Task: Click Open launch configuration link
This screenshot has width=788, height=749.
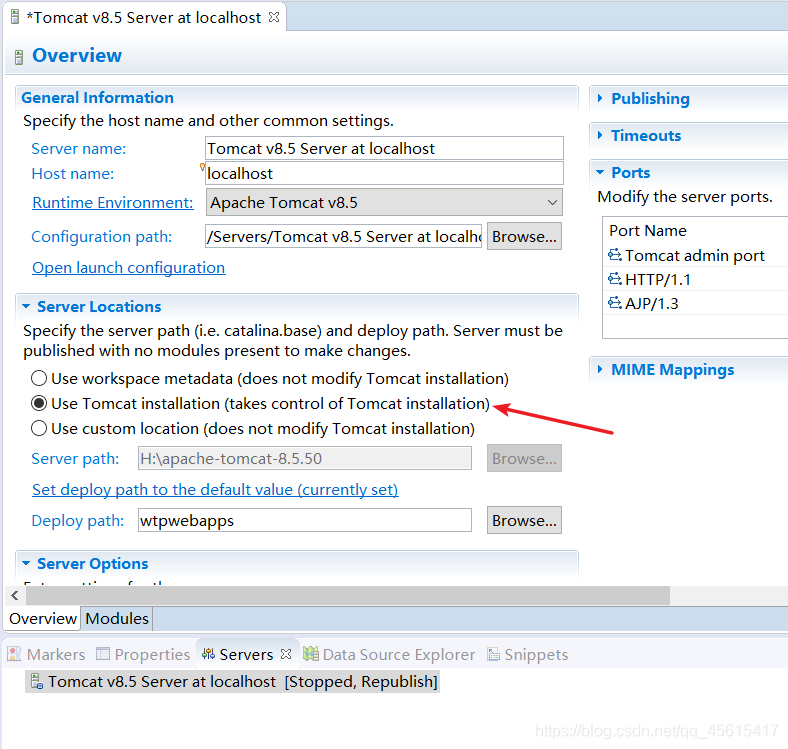Action: [x=129, y=267]
